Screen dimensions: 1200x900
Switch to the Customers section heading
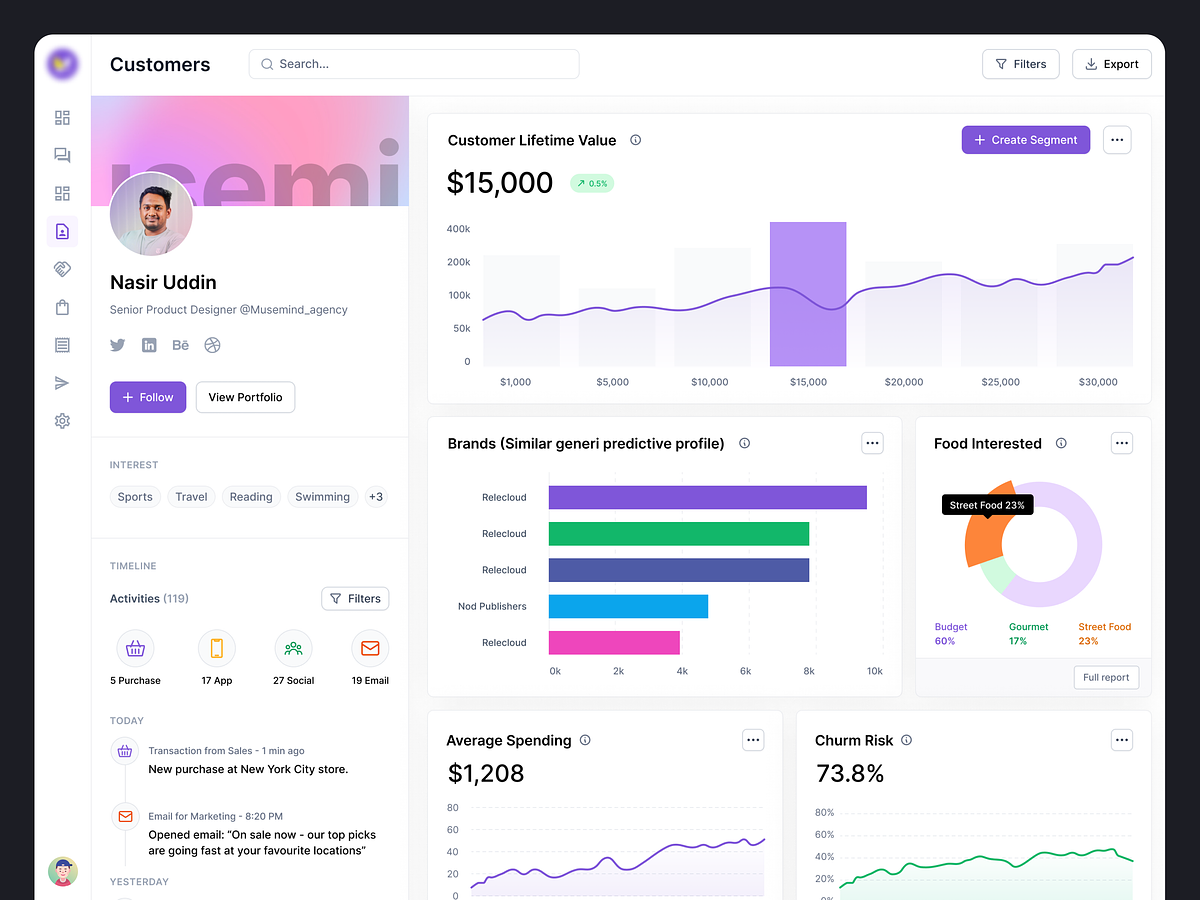click(160, 64)
